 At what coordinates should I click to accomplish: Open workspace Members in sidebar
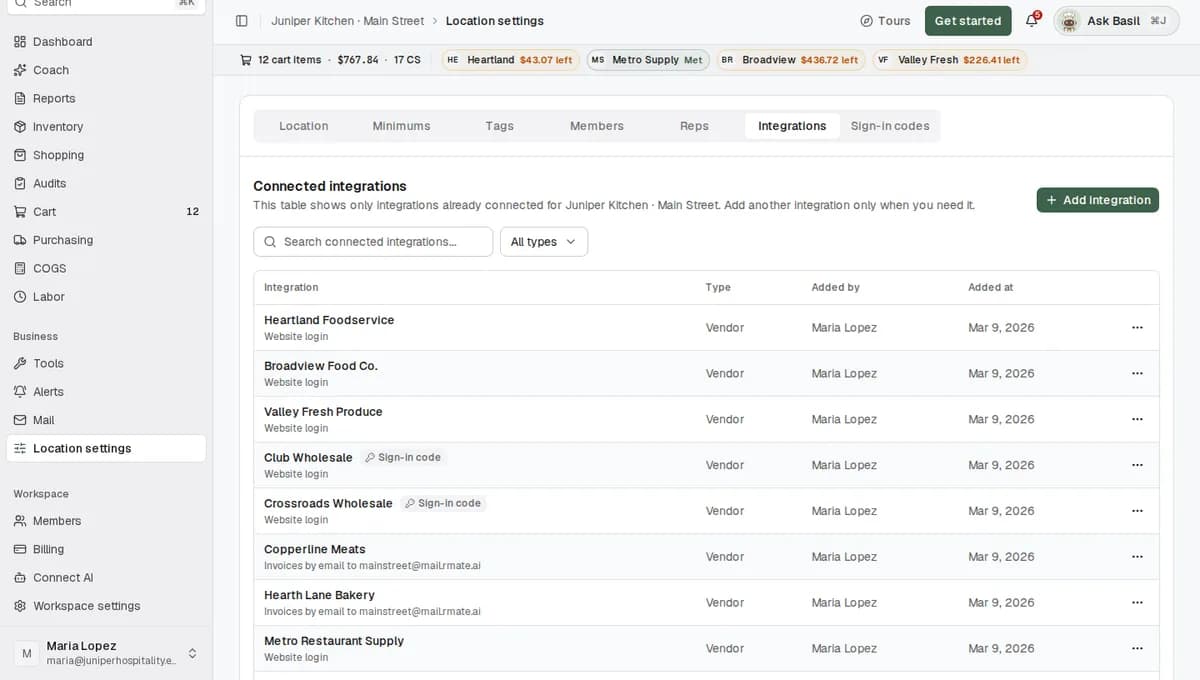pyautogui.click(x=106, y=521)
